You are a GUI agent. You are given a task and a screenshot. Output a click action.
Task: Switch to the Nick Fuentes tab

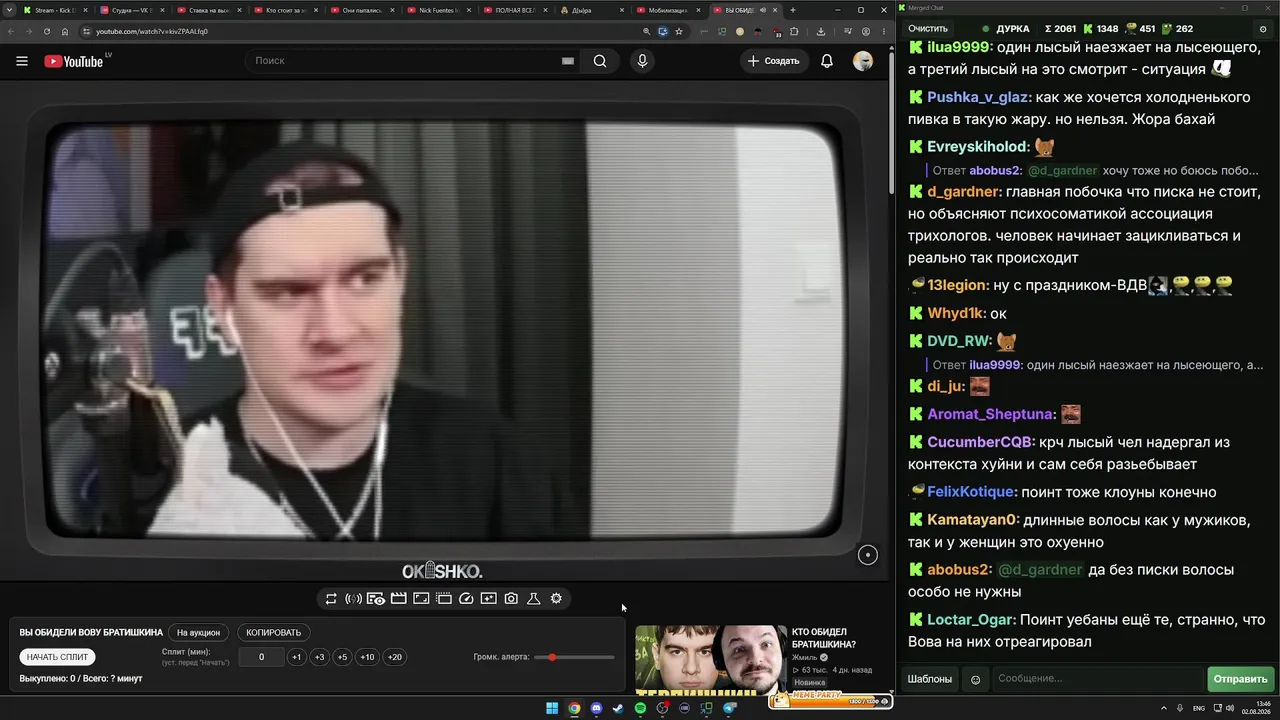tap(439, 10)
